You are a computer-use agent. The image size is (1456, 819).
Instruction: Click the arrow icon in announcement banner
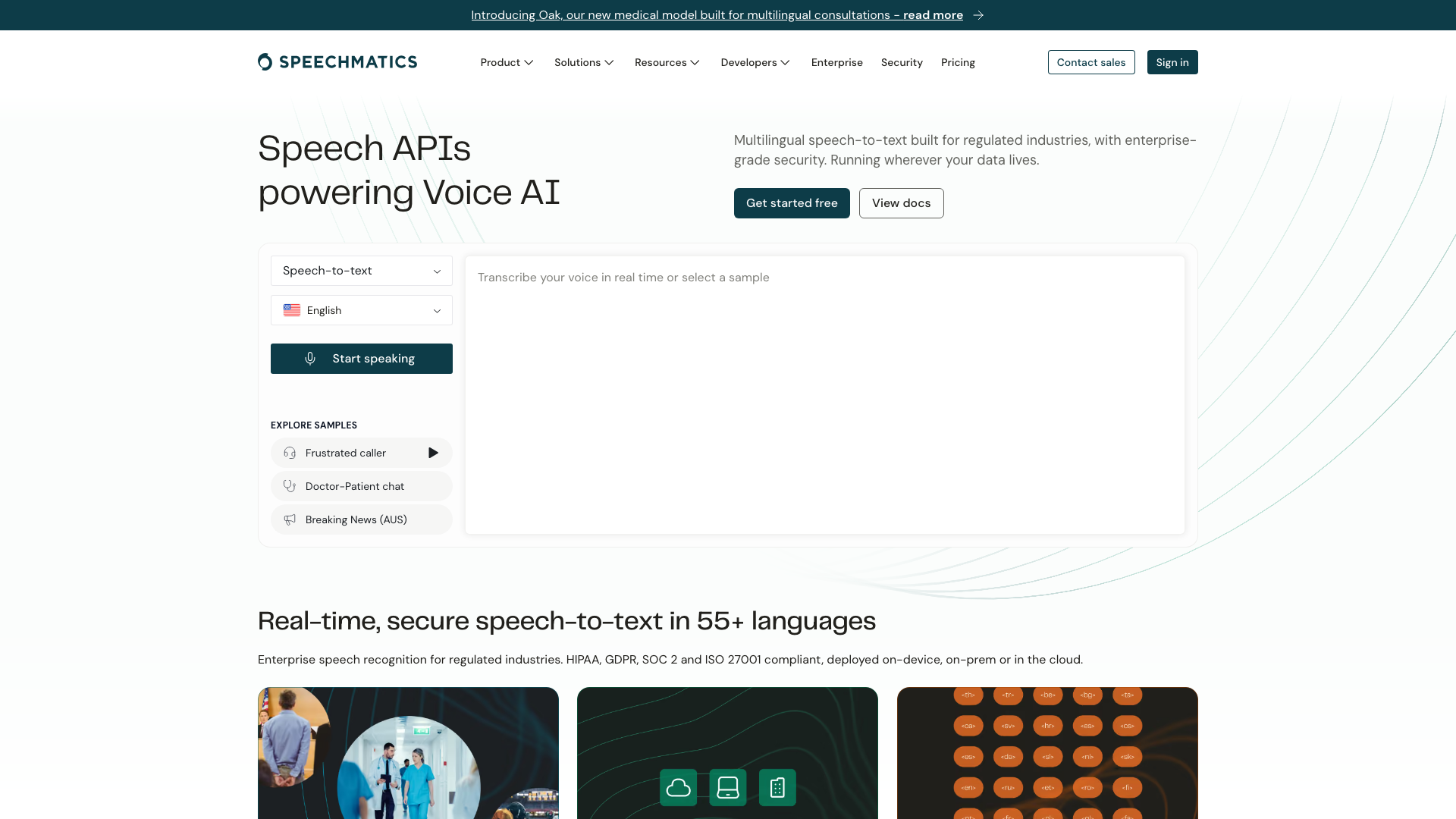(978, 15)
